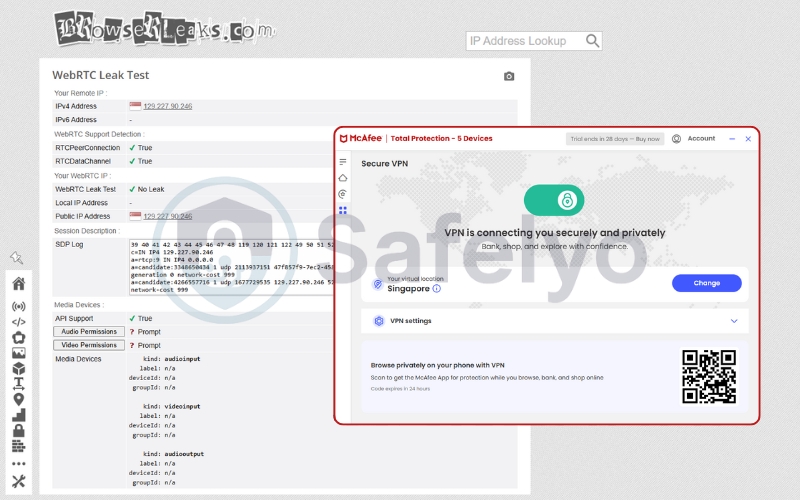Click the Singapore flag next to IPv4 address
This screenshot has height=500, width=800.
pos(135,106)
